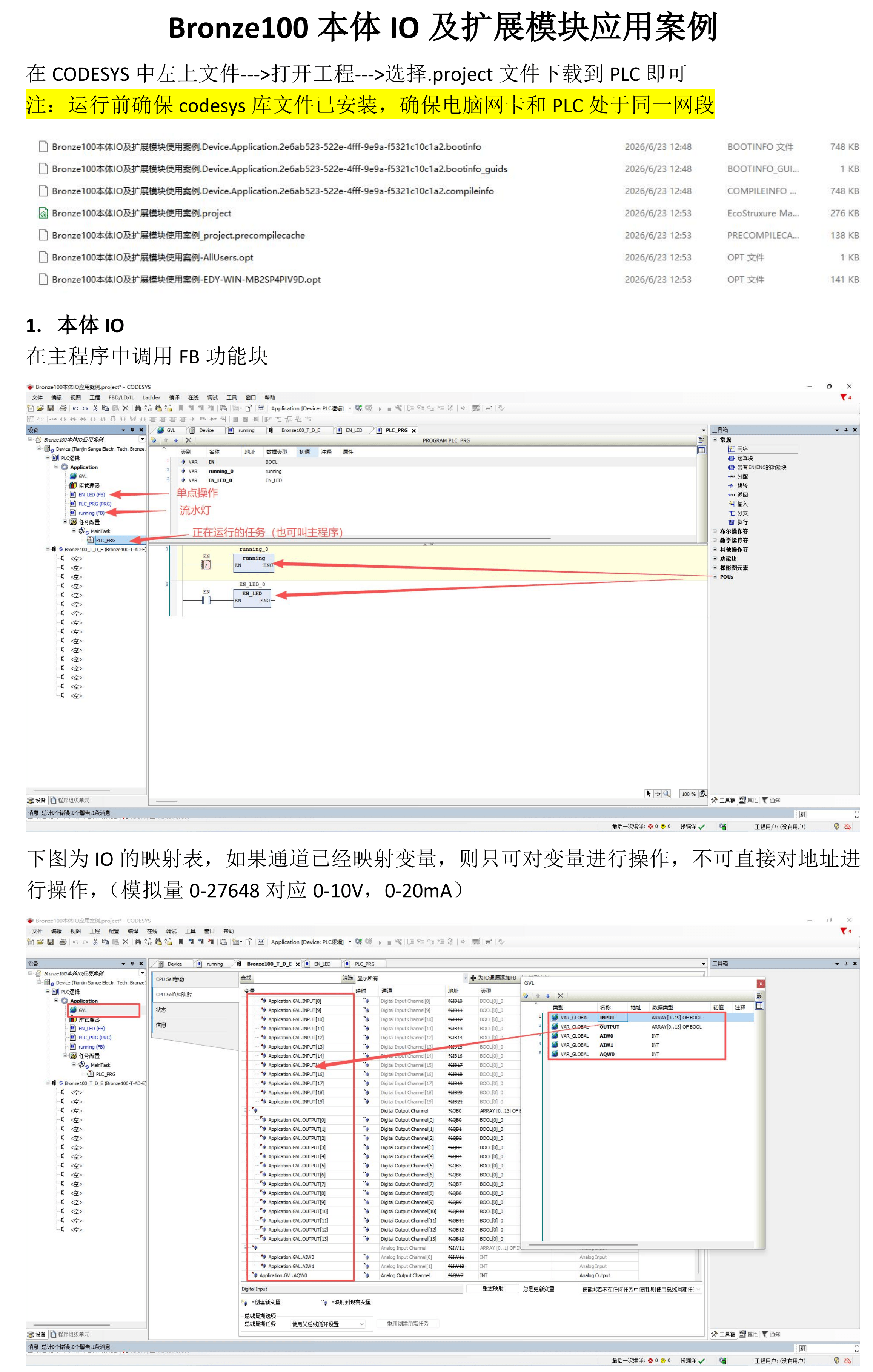Click the 重置映射 button
The width and height of the screenshot is (873, 1372).
pyautogui.click(x=493, y=1288)
